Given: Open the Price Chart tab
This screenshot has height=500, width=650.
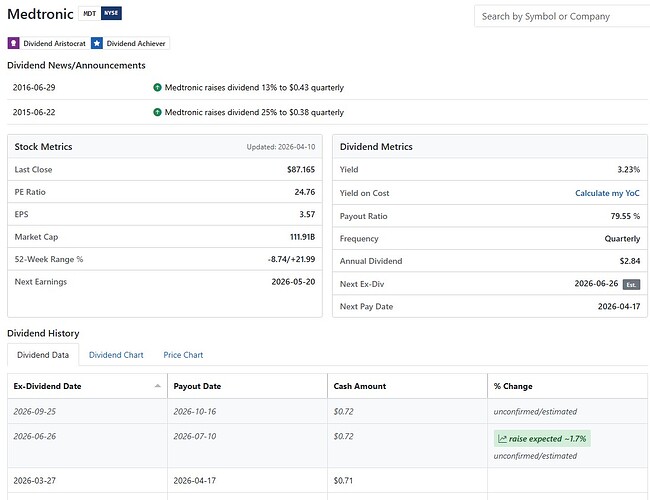Looking at the screenshot, I should (183, 355).
